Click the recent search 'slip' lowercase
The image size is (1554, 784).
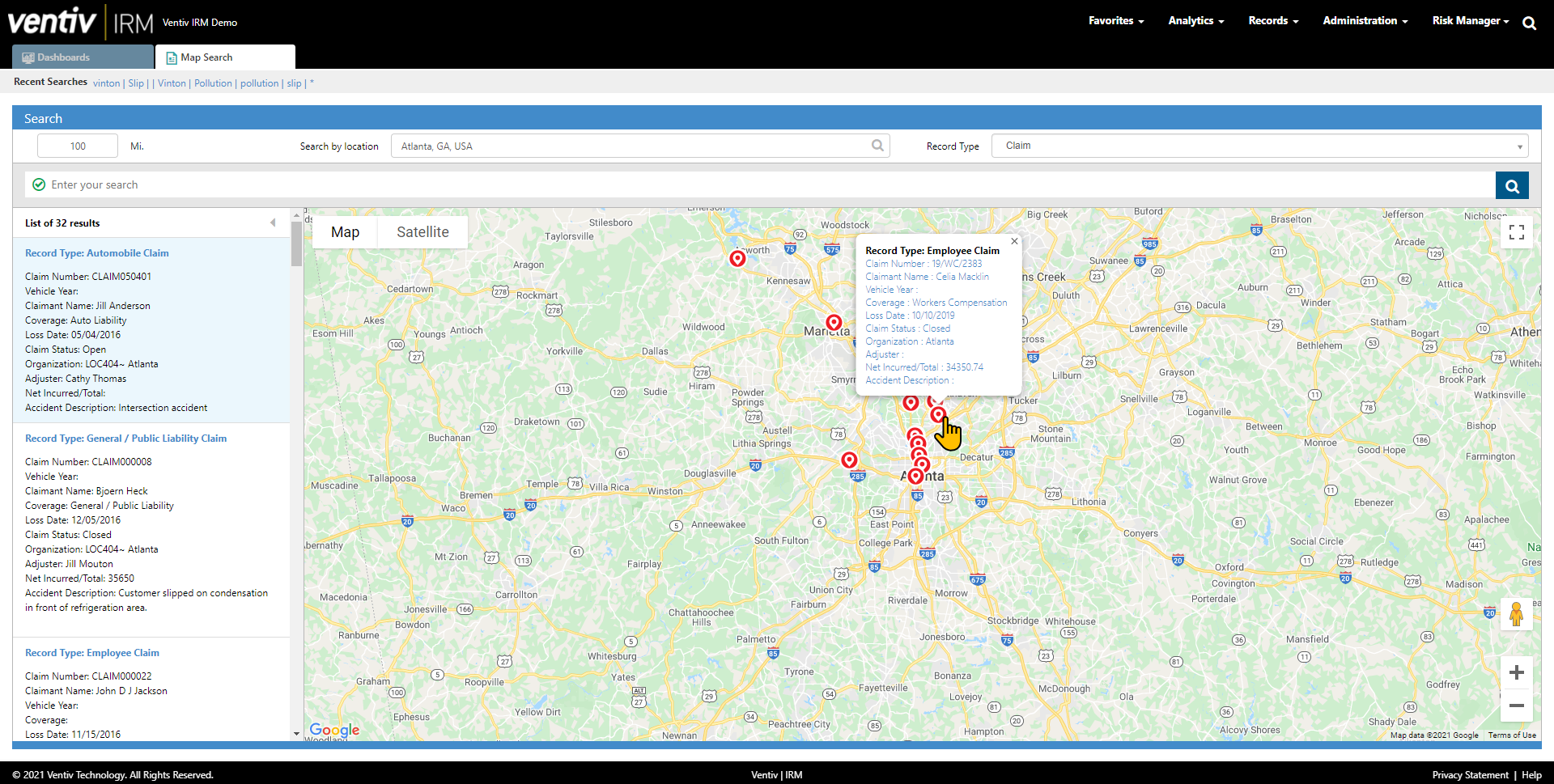(294, 83)
